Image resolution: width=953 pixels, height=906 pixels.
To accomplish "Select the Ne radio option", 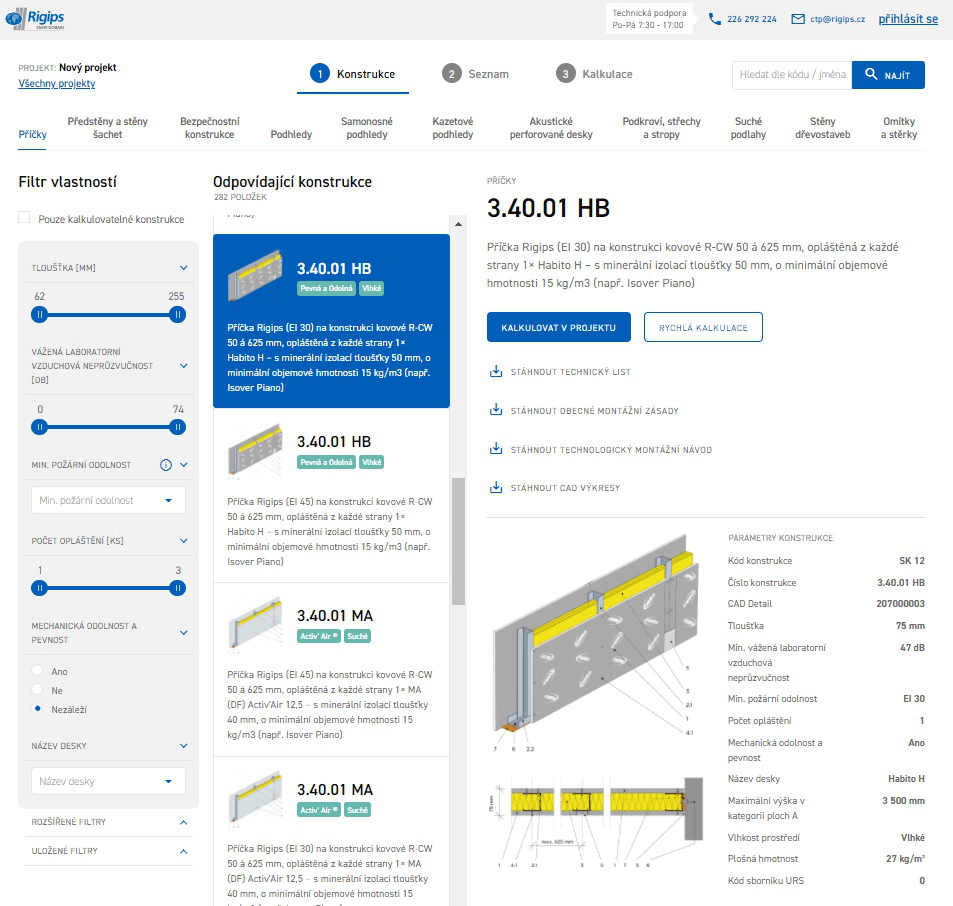I will tap(38, 690).
